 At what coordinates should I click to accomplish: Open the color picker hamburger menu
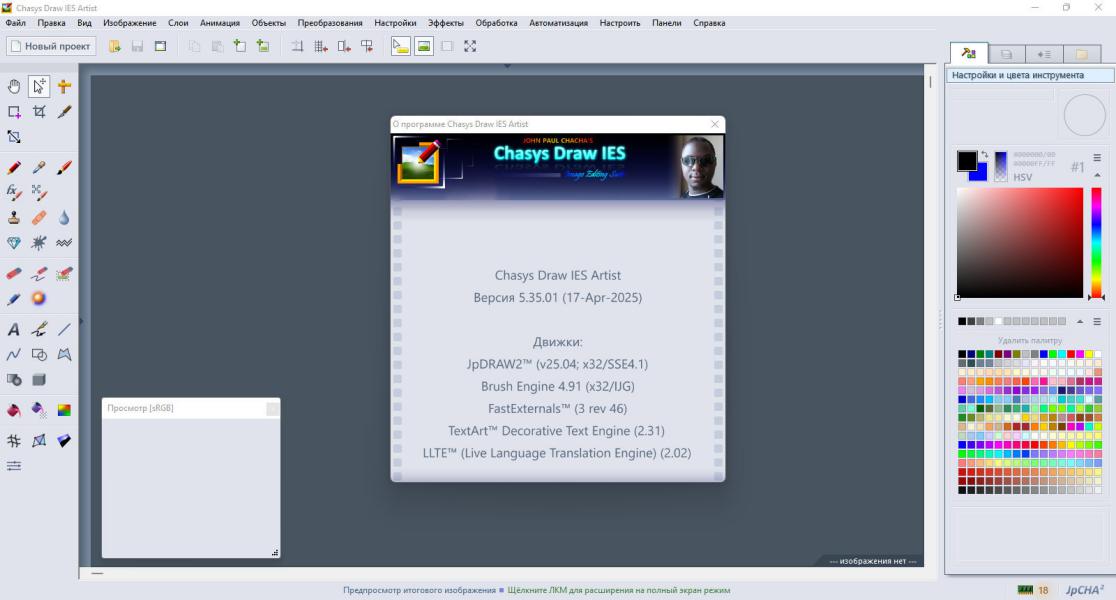pyautogui.click(x=1097, y=158)
